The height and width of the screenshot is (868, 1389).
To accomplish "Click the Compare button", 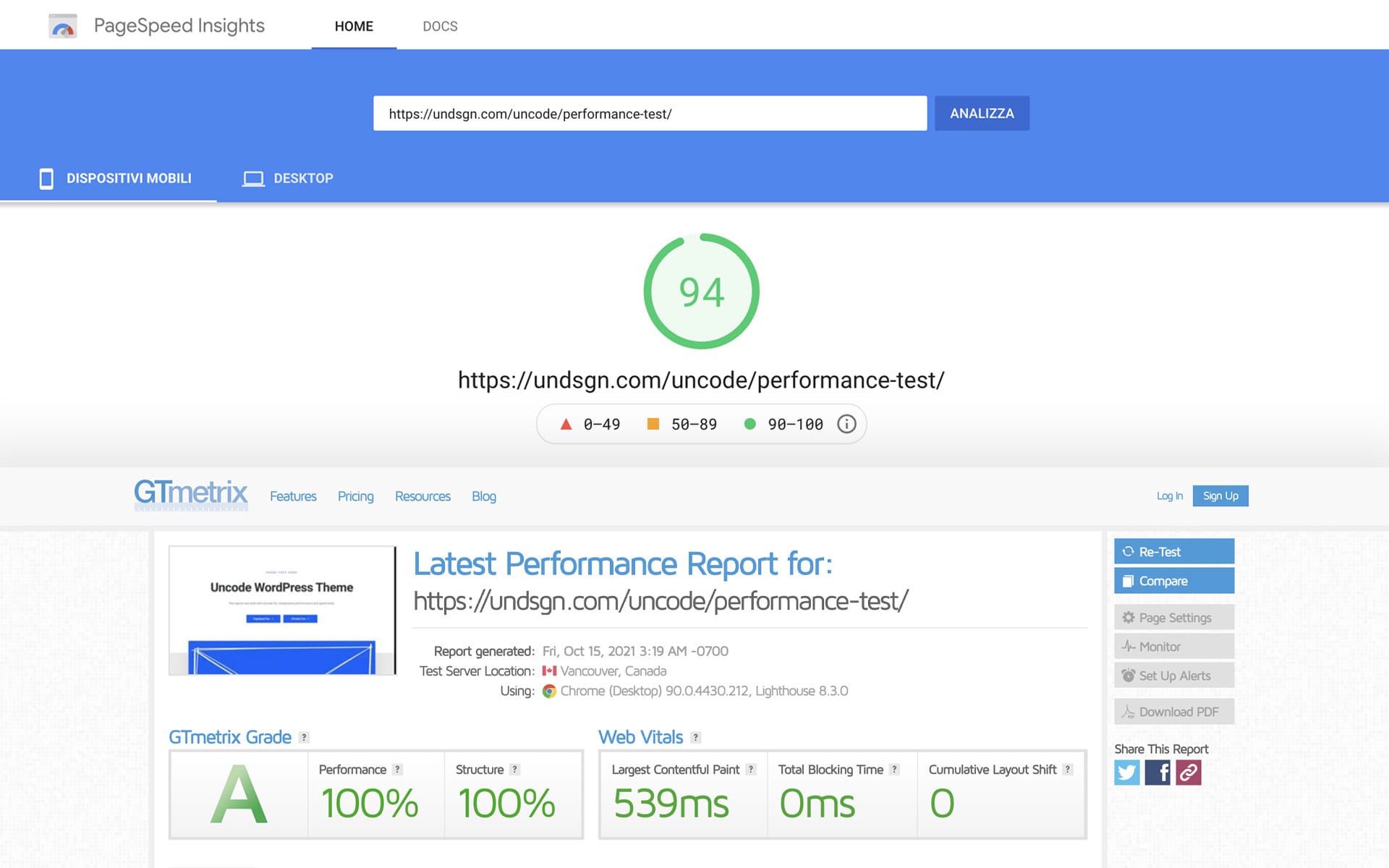I will [x=1174, y=581].
